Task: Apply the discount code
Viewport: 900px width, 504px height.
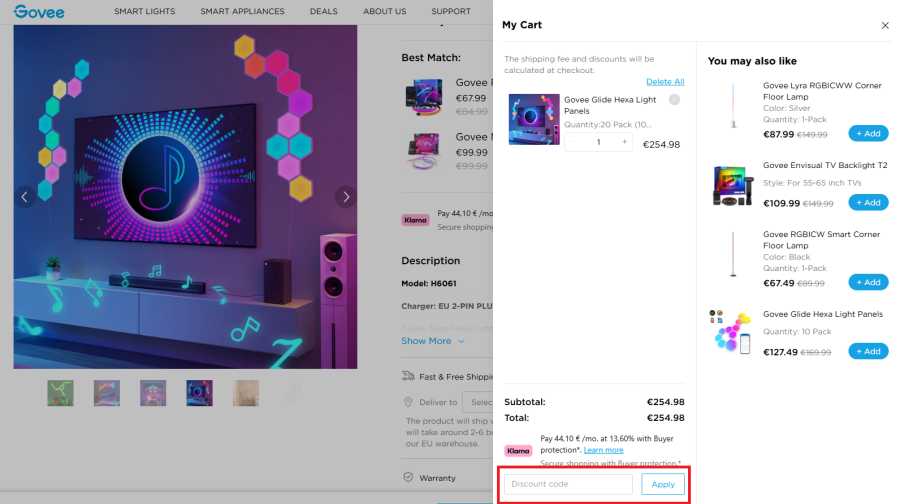Action: [663, 484]
